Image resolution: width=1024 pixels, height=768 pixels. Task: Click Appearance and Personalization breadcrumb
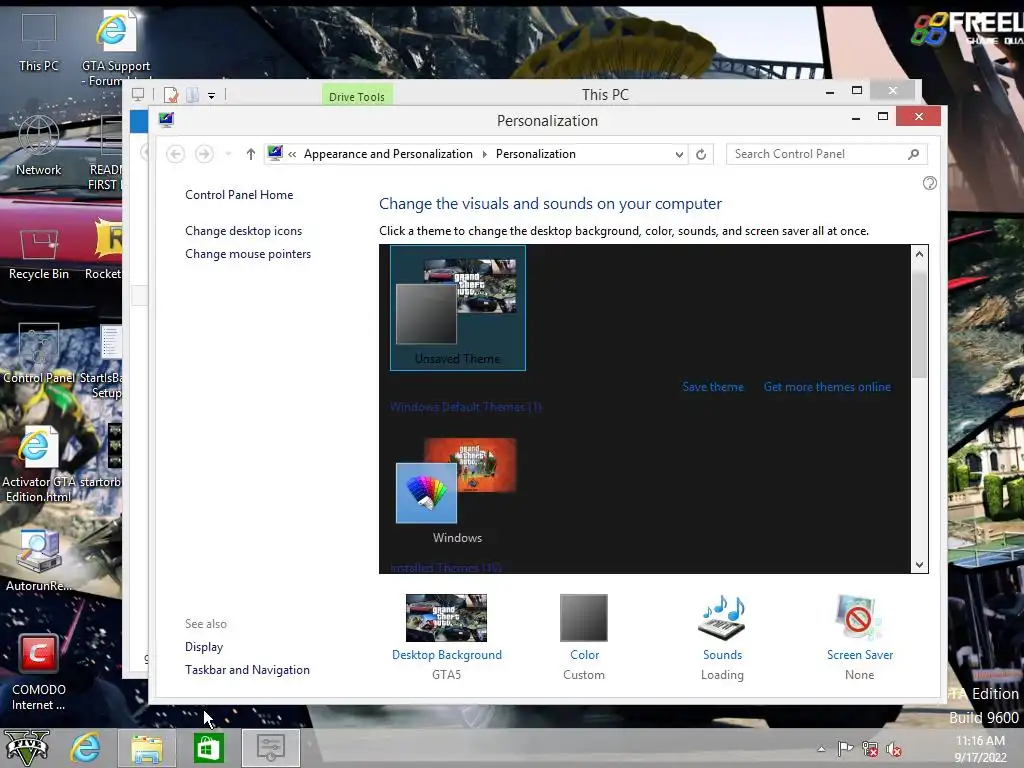click(388, 154)
